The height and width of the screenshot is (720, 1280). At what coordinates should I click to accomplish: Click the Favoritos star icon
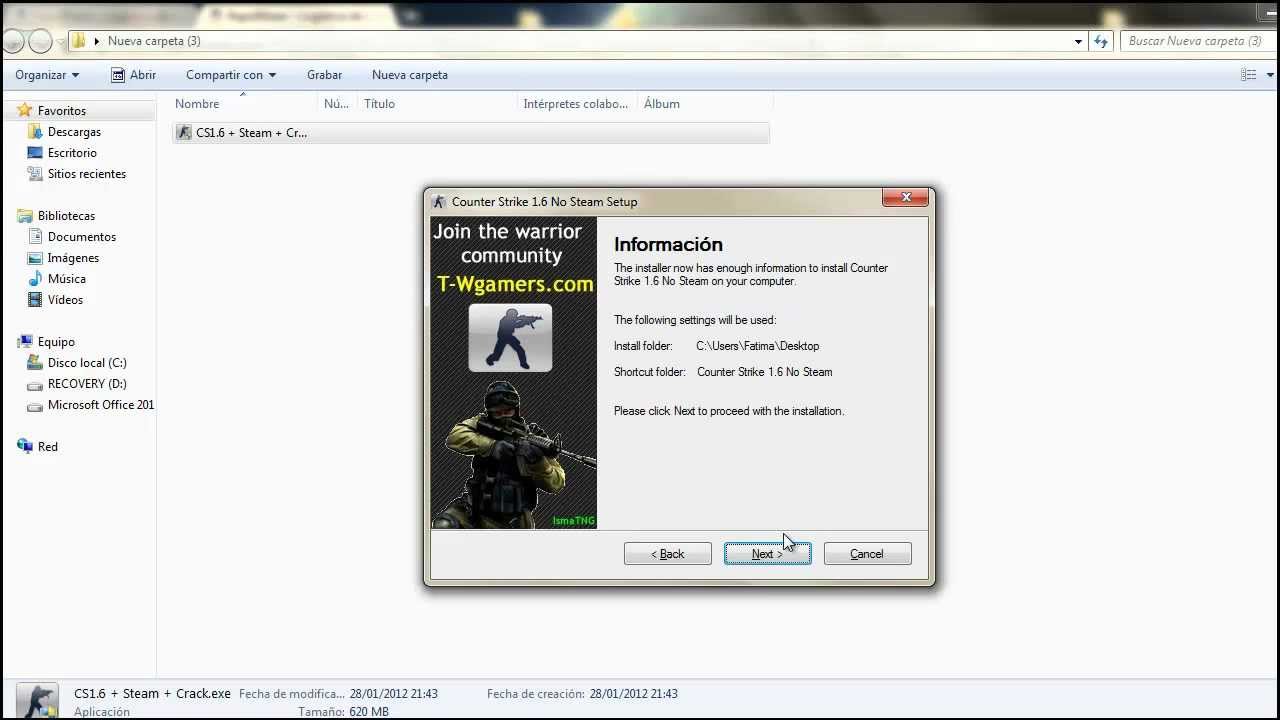click(x=25, y=110)
